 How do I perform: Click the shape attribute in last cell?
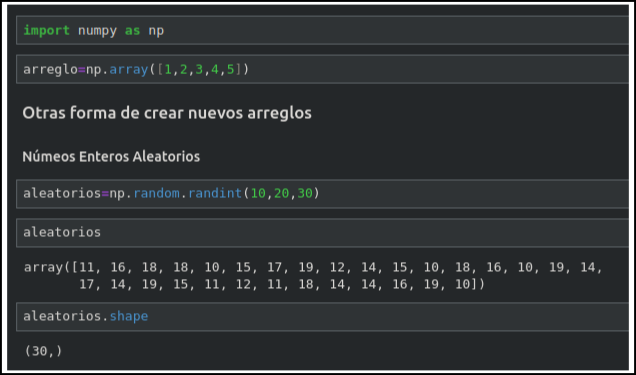pos(129,317)
